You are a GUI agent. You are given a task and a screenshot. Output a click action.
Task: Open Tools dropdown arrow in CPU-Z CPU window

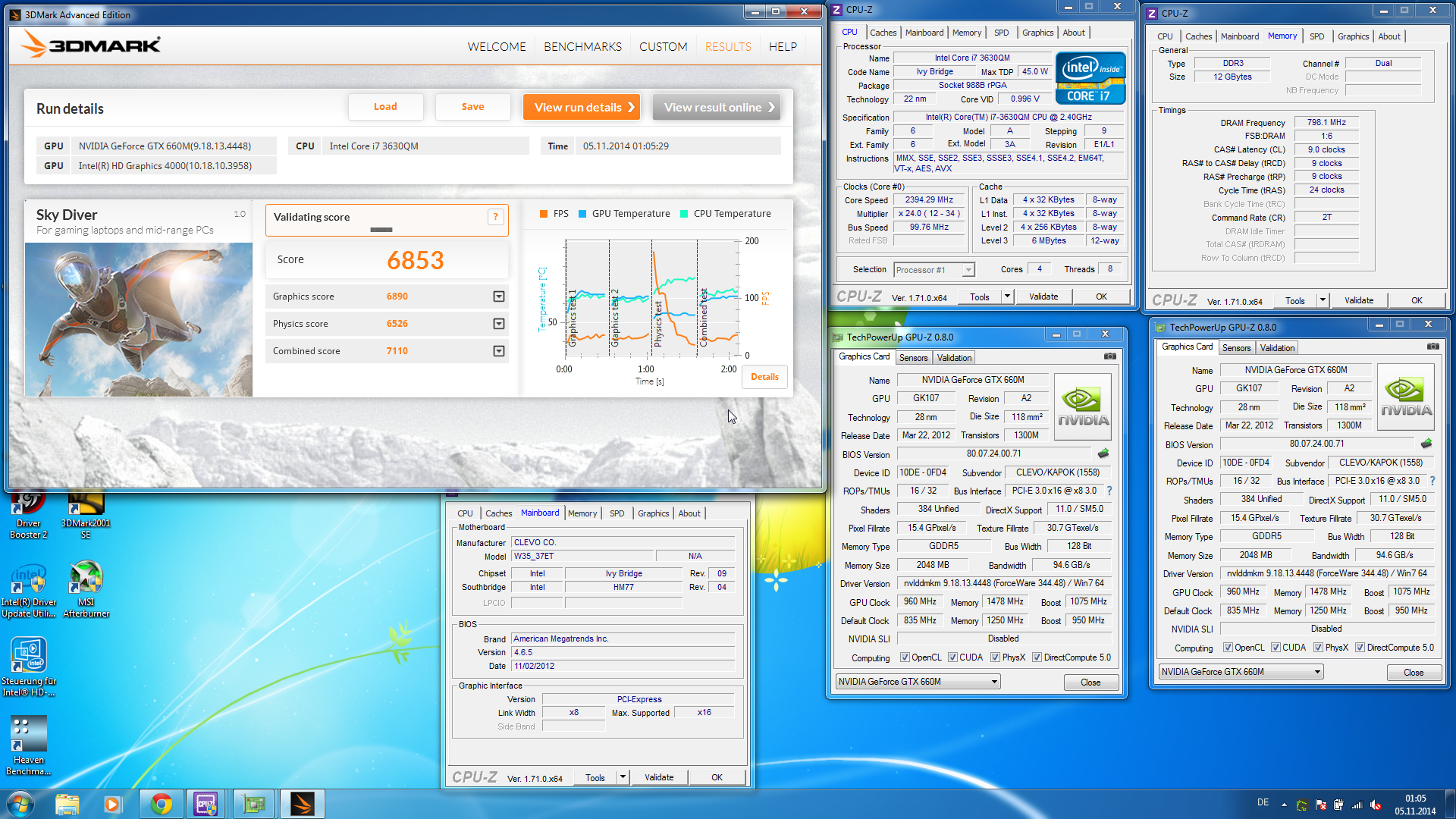pos(1008,297)
